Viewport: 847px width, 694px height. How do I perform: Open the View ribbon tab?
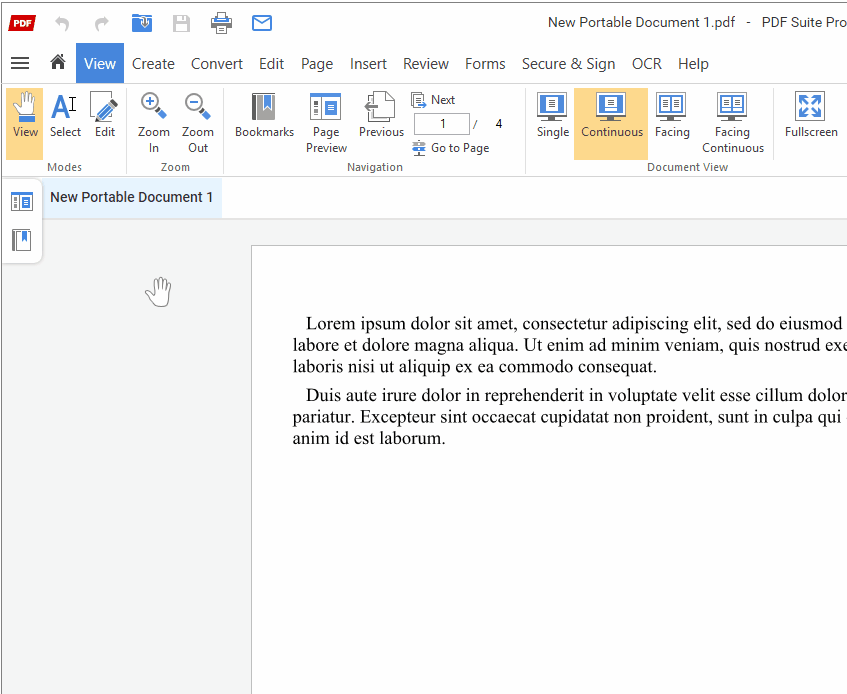click(x=100, y=63)
